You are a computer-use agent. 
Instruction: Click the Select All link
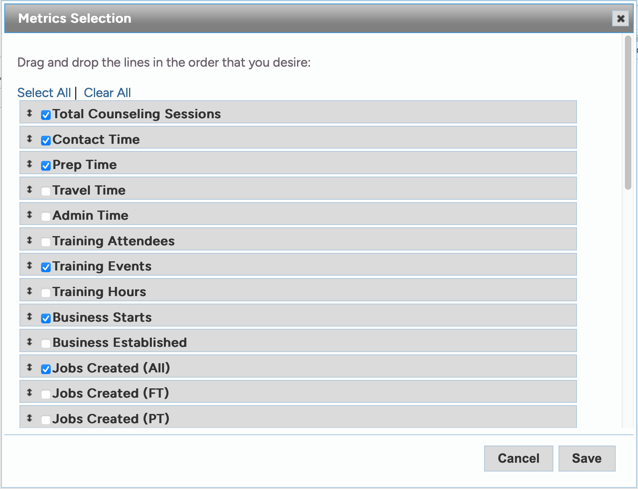point(44,93)
